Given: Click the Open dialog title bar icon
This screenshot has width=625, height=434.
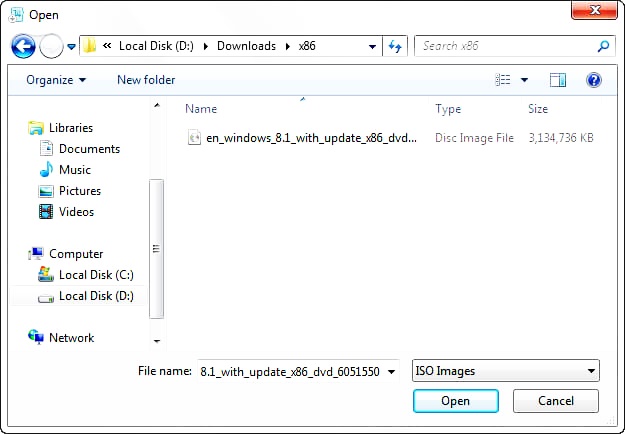Looking at the screenshot, I should pyautogui.click(x=16, y=15).
